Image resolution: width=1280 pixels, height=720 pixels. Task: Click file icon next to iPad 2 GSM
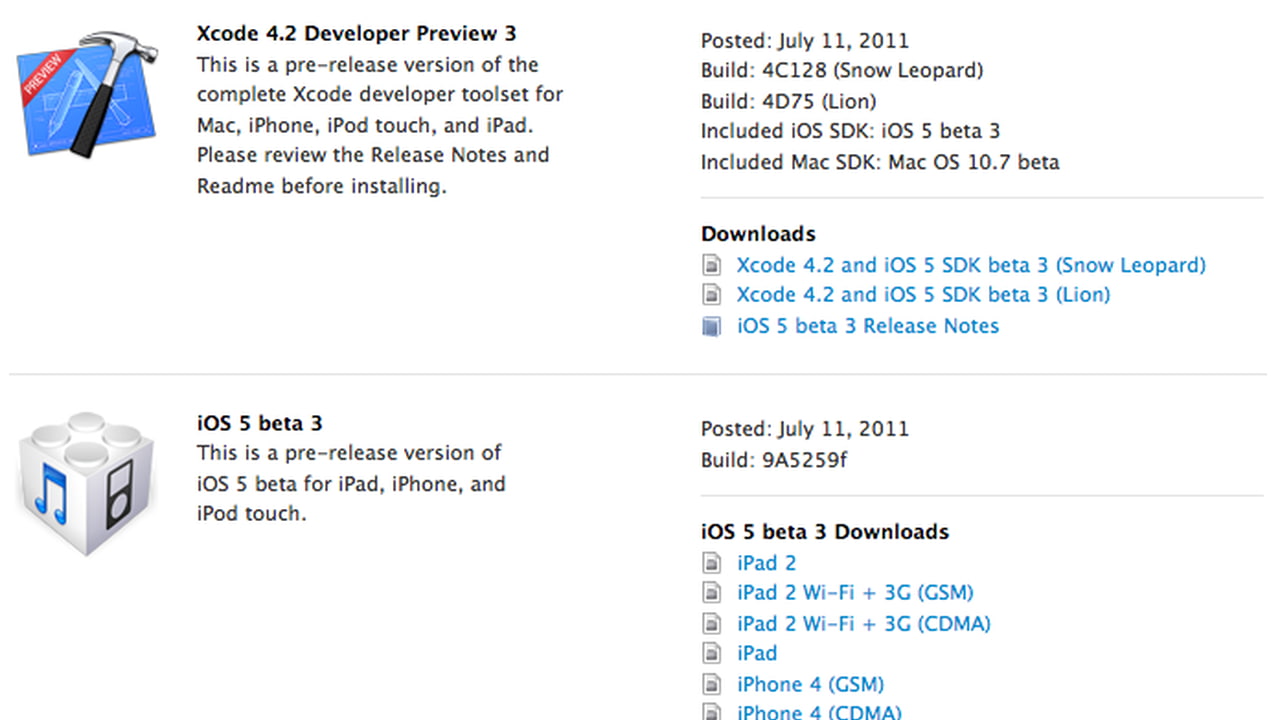tap(711, 593)
